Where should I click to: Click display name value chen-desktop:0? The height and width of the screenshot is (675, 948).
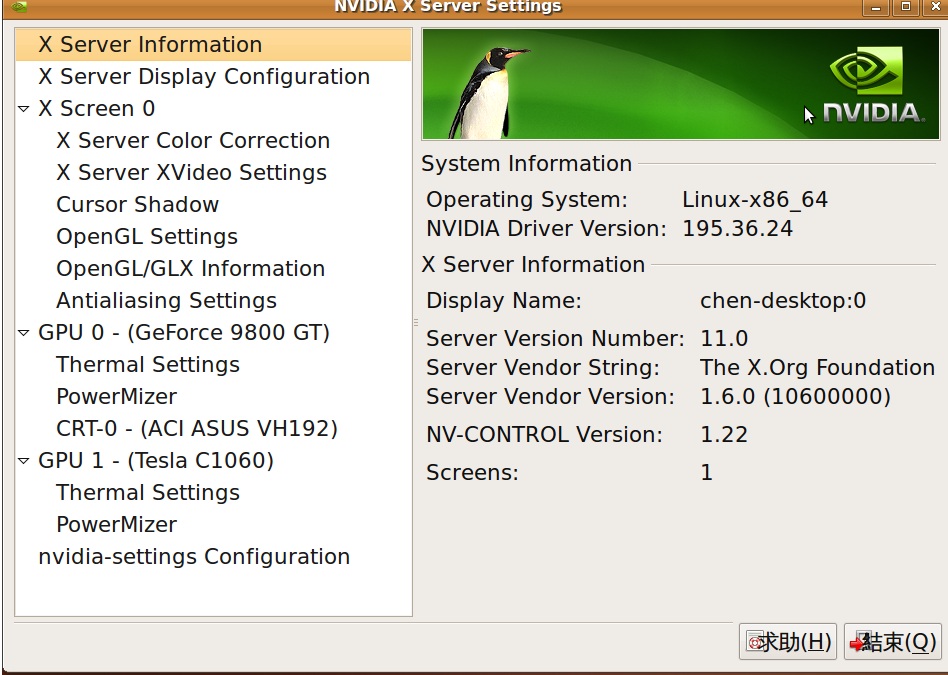click(783, 301)
